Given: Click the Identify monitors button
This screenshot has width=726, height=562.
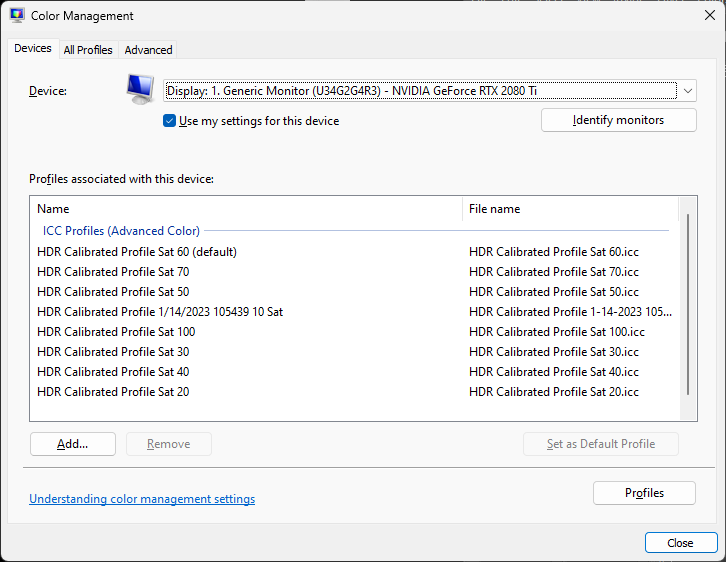Looking at the screenshot, I should click(619, 120).
